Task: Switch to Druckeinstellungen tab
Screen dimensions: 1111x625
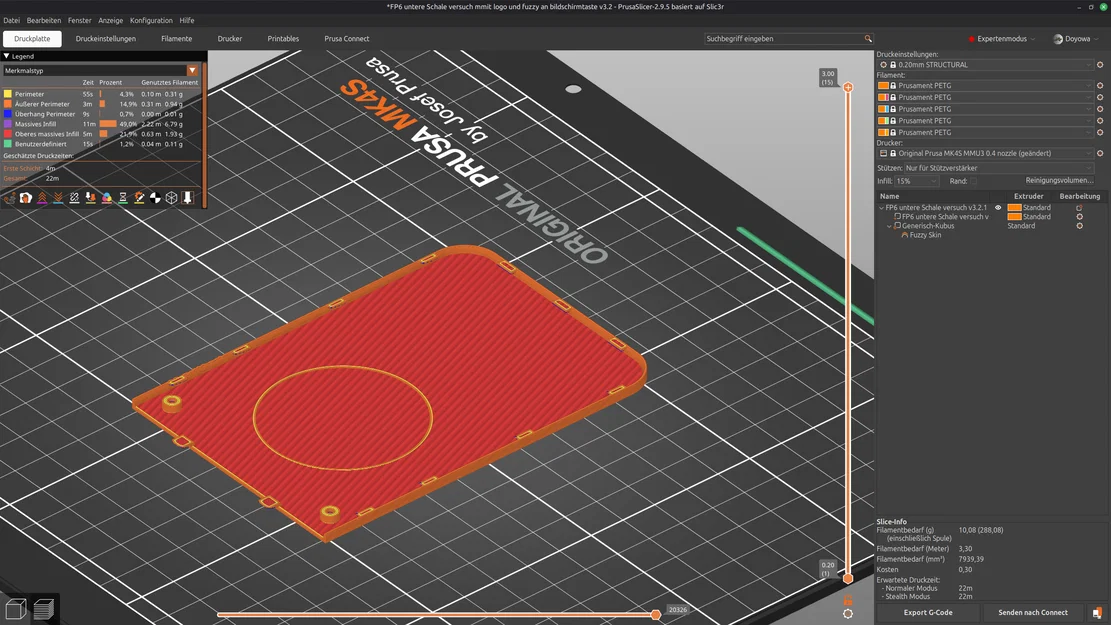Action: coord(106,39)
